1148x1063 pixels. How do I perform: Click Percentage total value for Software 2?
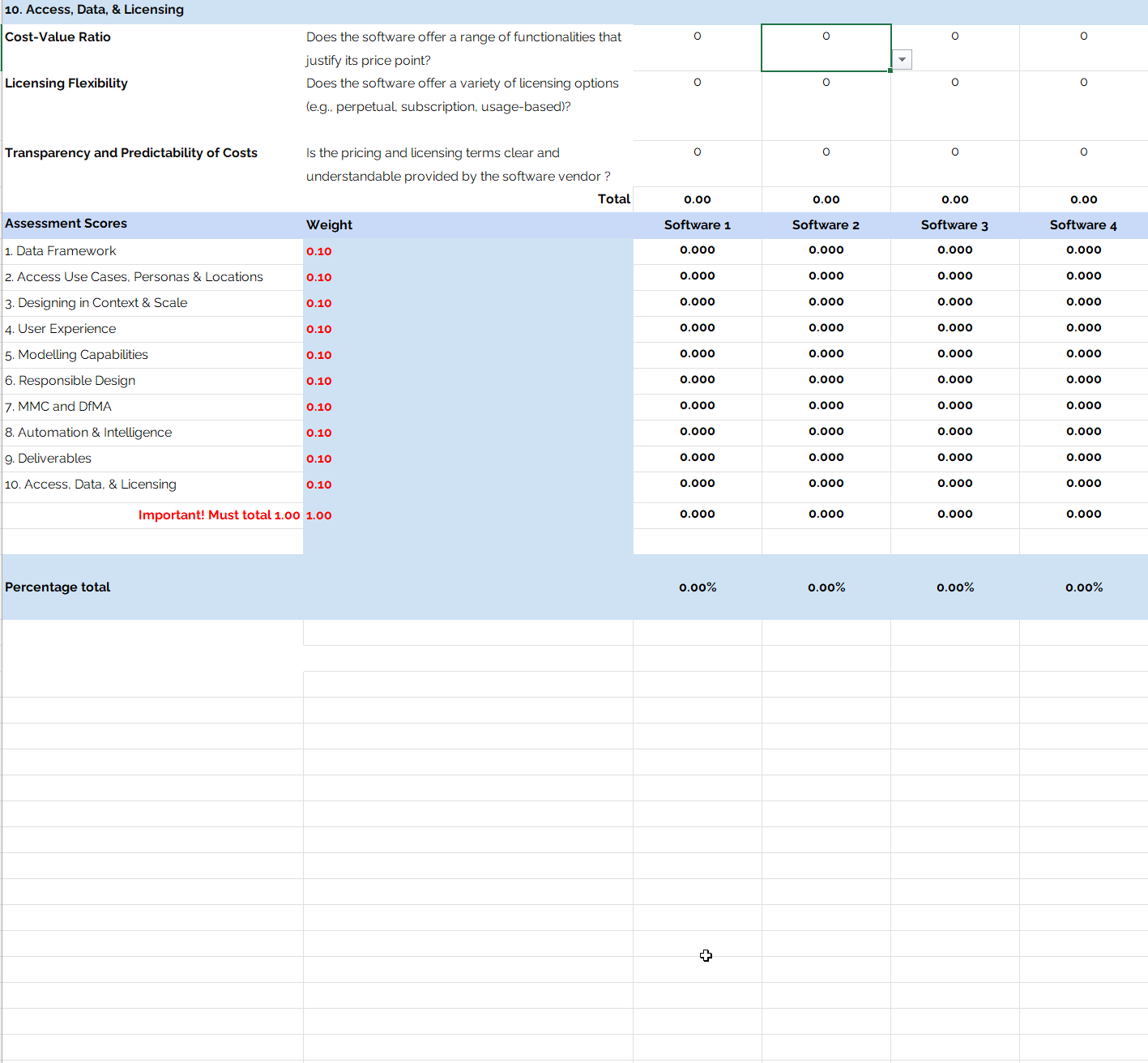pos(826,587)
